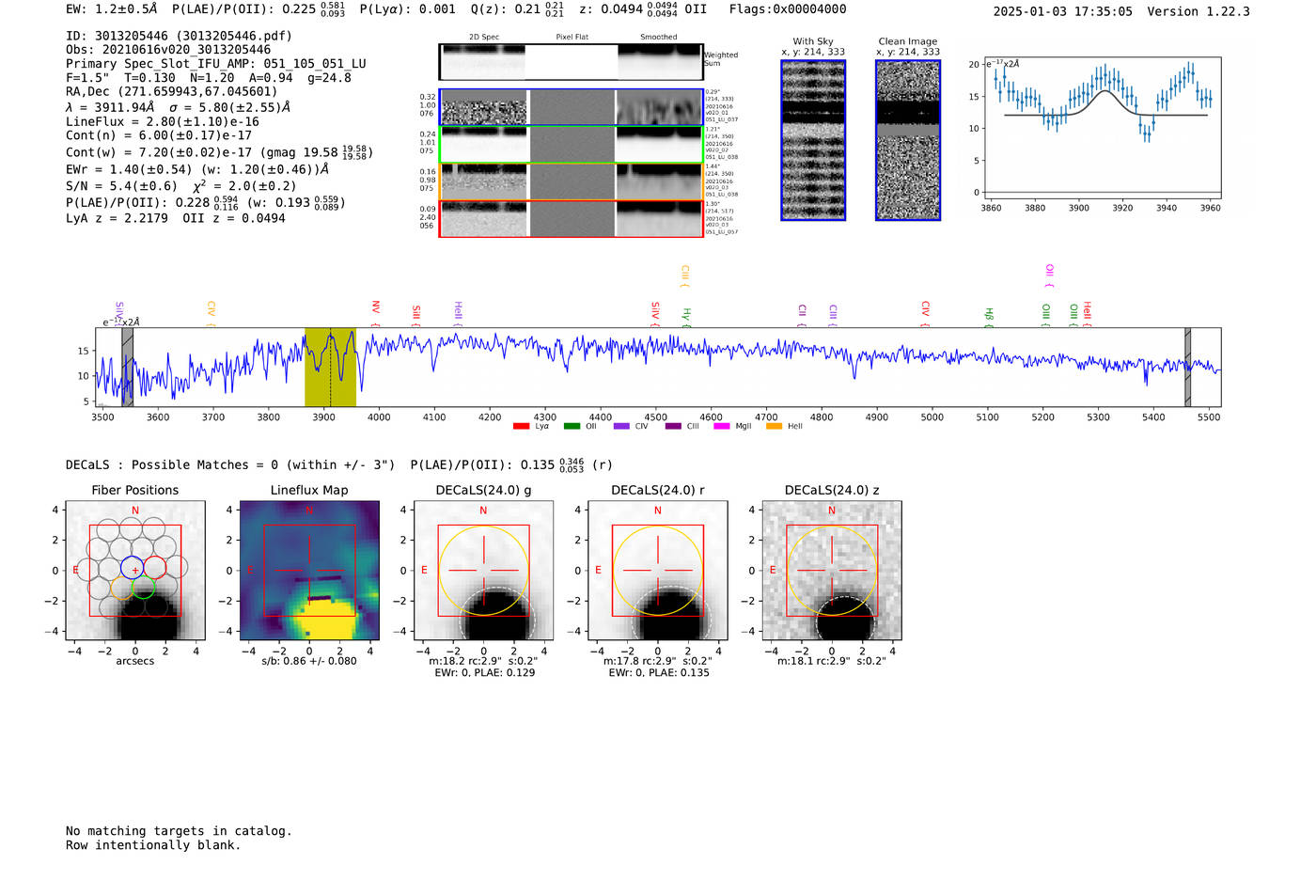Click the s/b: 0.86 +/- 0.080 caption
The height and width of the screenshot is (896, 1316).
tap(309, 661)
